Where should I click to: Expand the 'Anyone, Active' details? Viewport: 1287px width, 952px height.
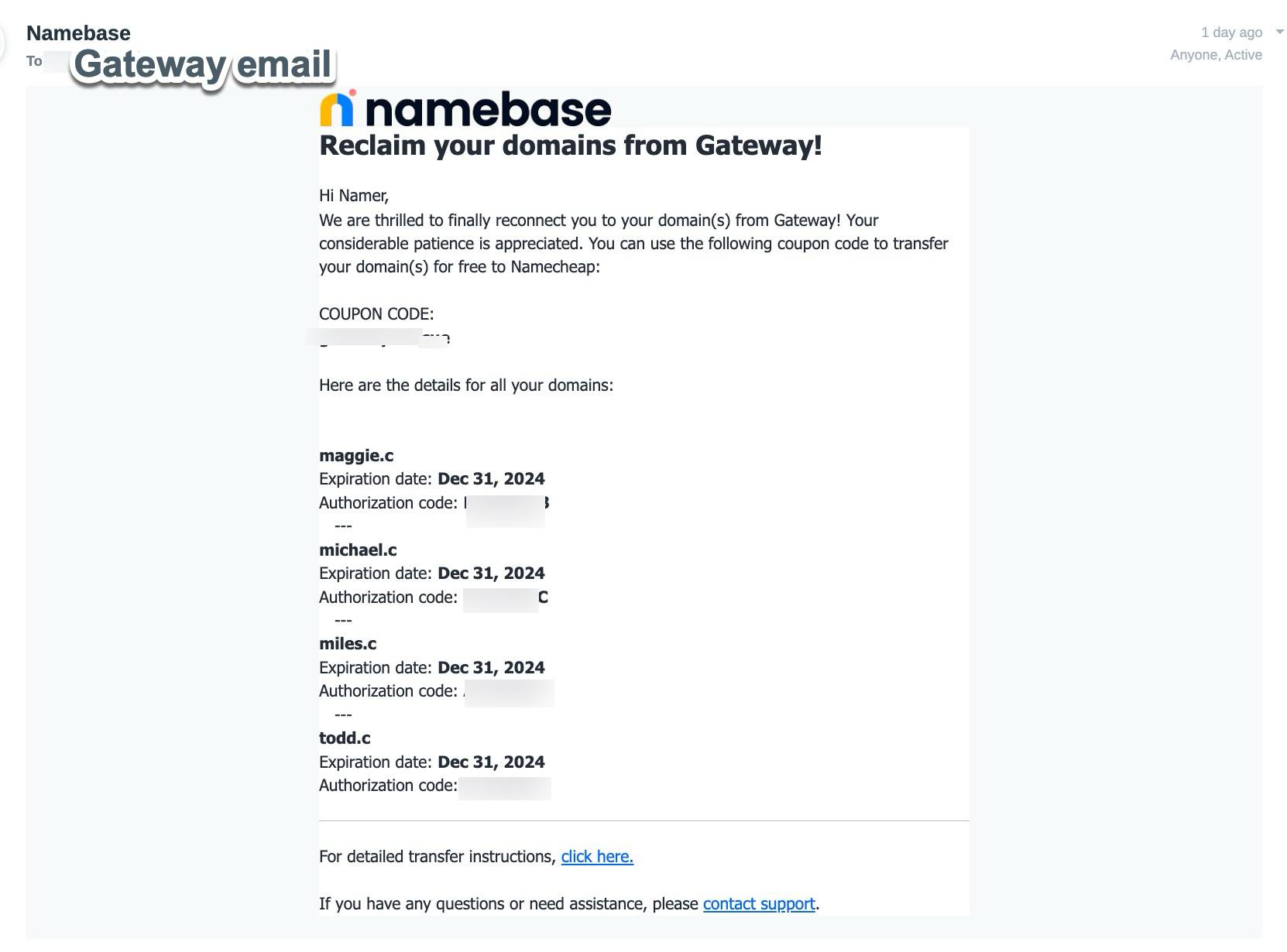(1216, 54)
